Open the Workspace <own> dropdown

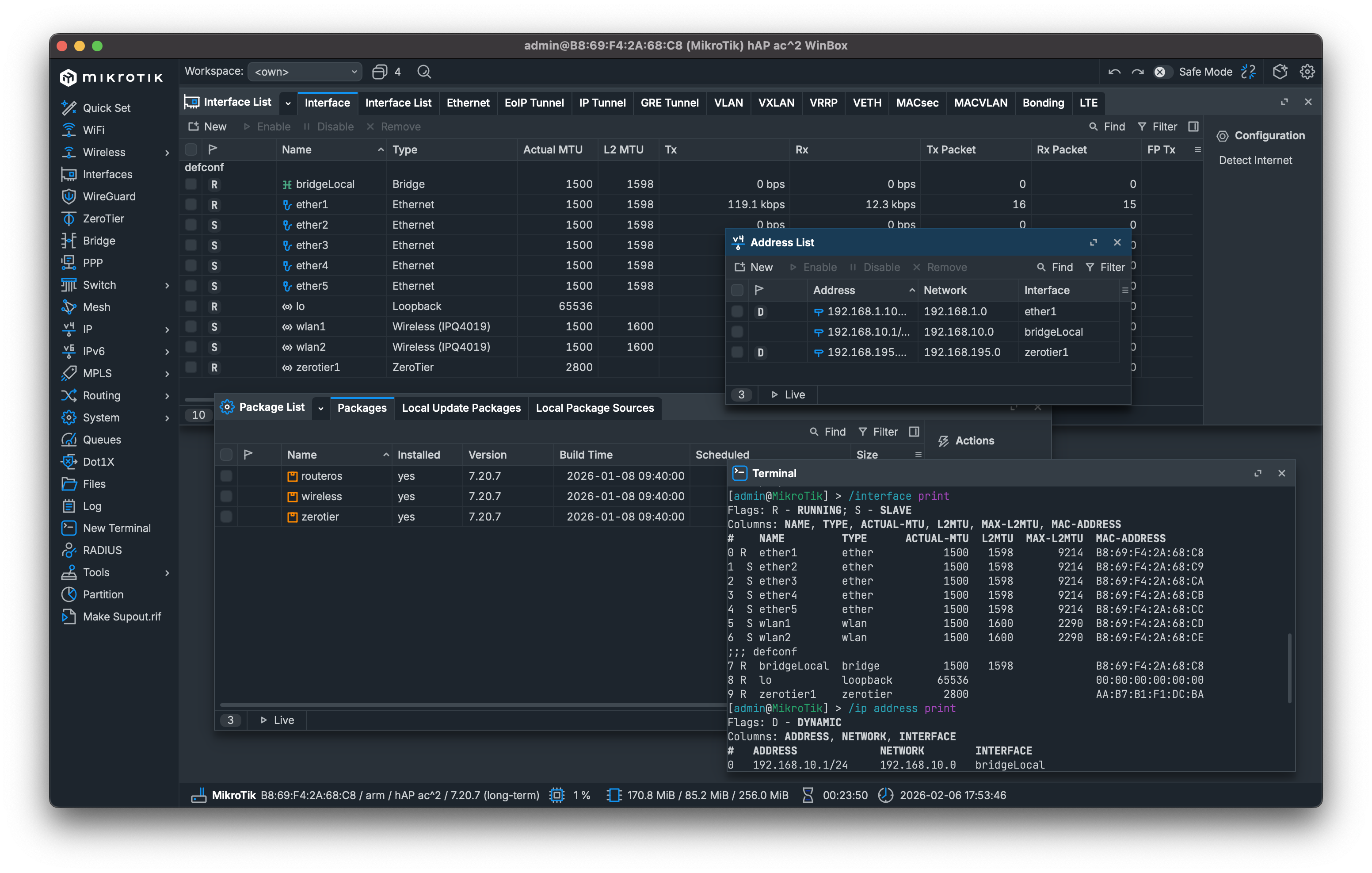tap(305, 72)
